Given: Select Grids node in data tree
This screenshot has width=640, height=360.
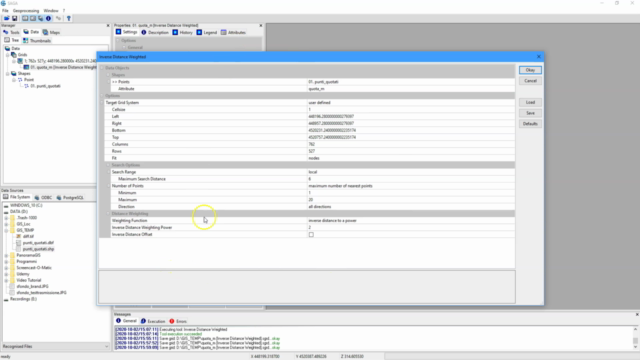Looking at the screenshot, I should (22, 55).
